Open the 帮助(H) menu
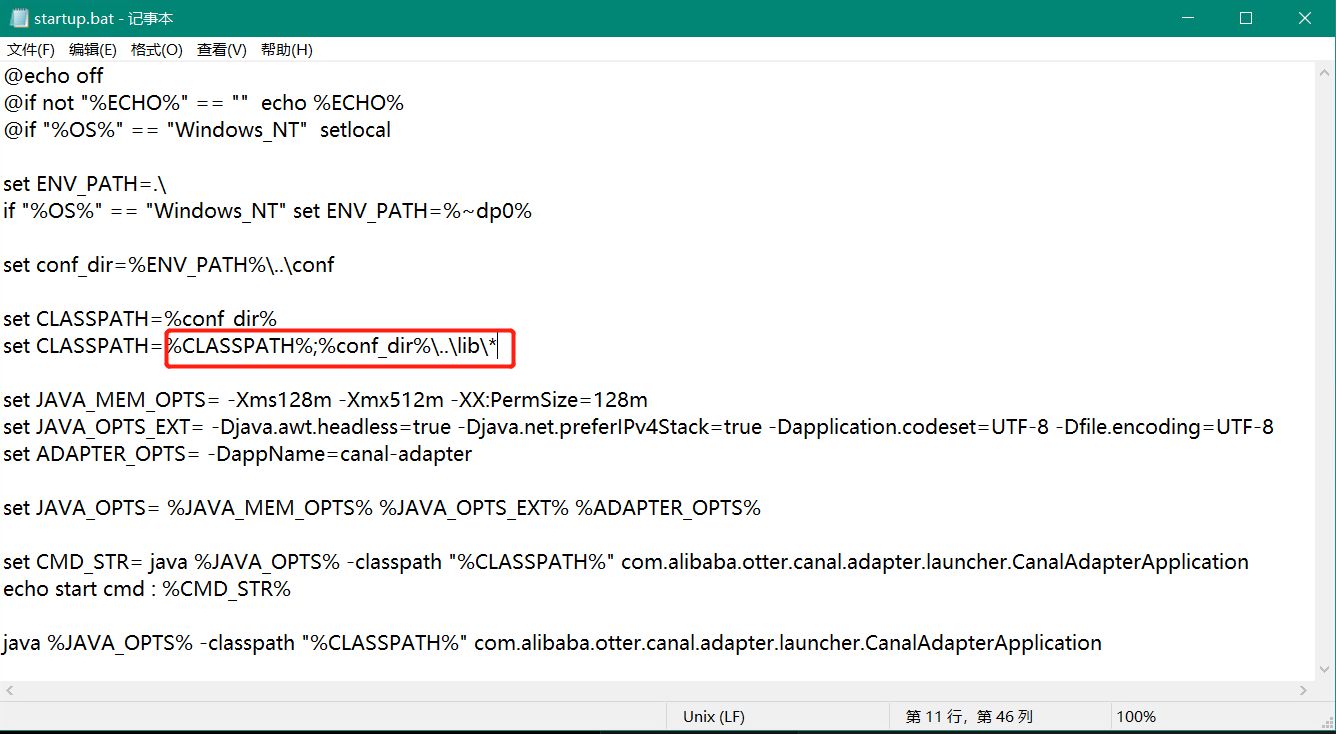Image resolution: width=1336 pixels, height=734 pixels. (286, 49)
